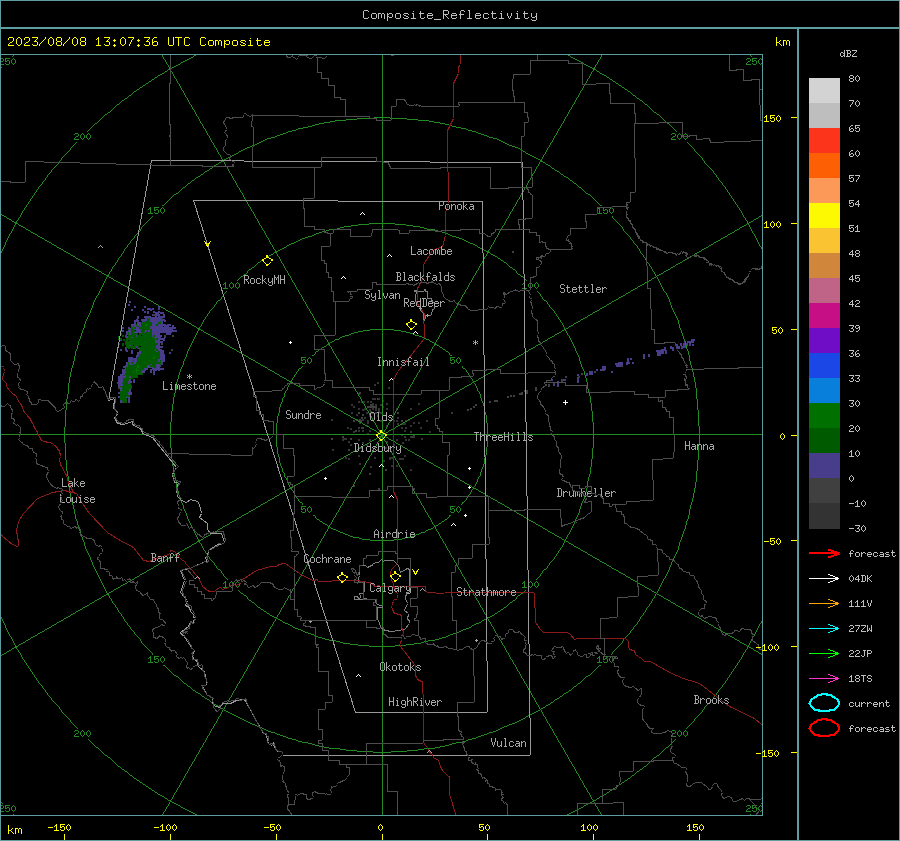Click the Composite_Reflectivity title
The image size is (900, 841).
[450, 15]
